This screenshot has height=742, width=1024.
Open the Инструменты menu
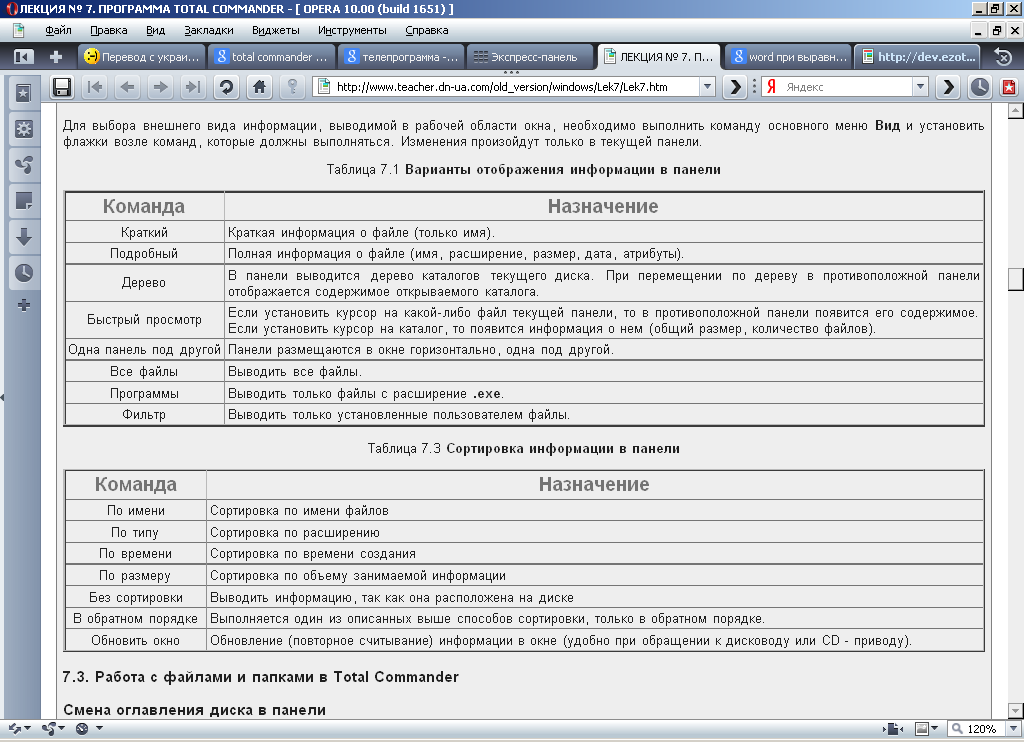352,30
